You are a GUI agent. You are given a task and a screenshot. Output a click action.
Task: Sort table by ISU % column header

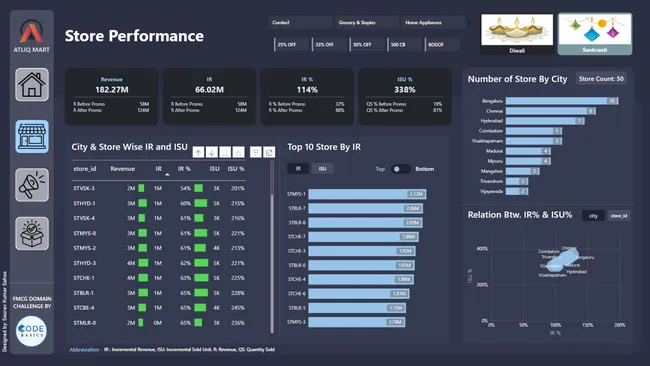point(235,169)
